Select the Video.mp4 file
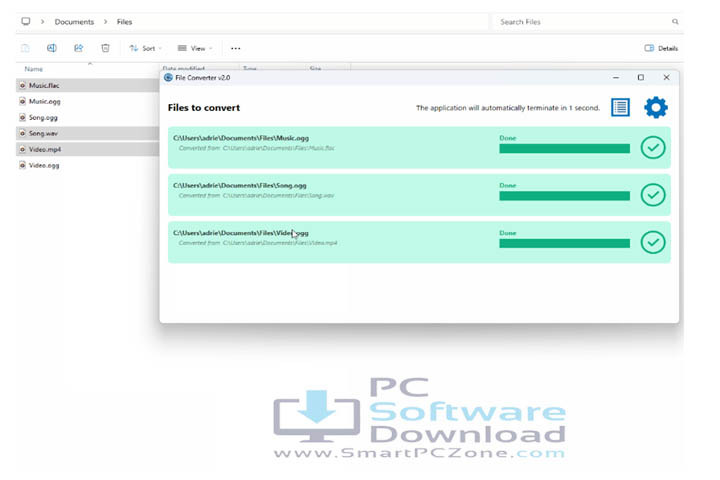Image resolution: width=720 pixels, height=480 pixels. [87, 149]
